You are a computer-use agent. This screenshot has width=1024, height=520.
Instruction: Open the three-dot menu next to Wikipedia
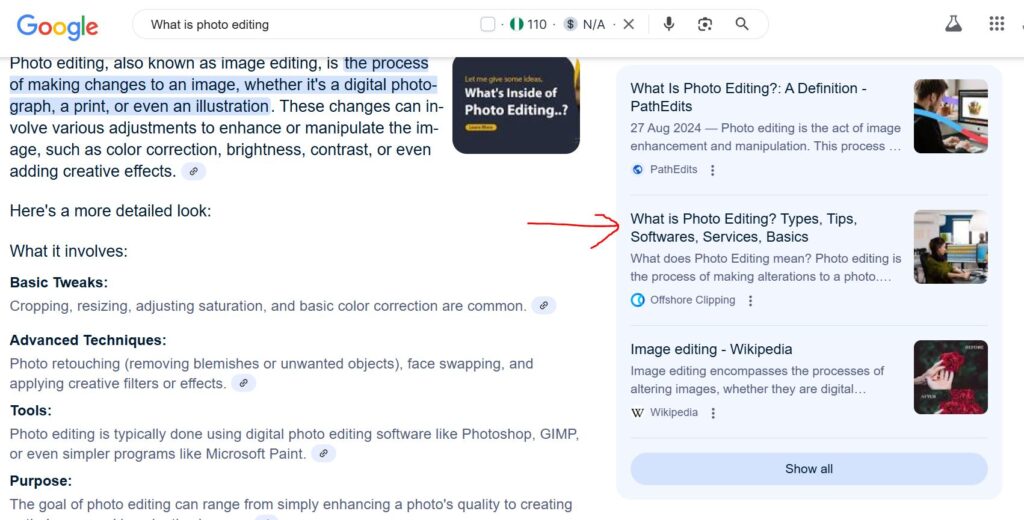point(713,413)
